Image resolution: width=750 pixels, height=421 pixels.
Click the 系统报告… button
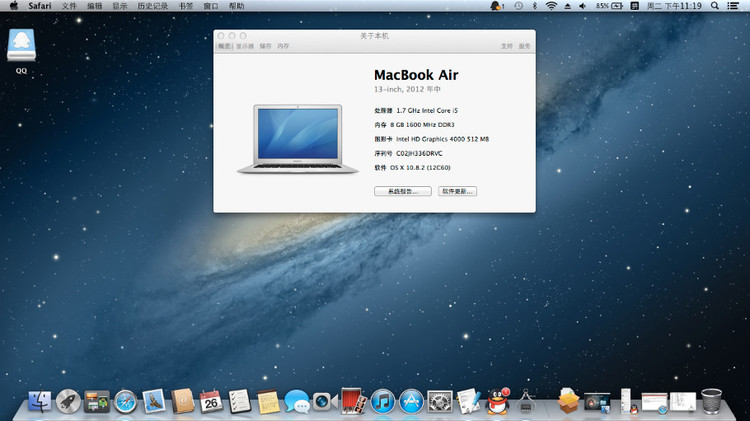pos(403,191)
